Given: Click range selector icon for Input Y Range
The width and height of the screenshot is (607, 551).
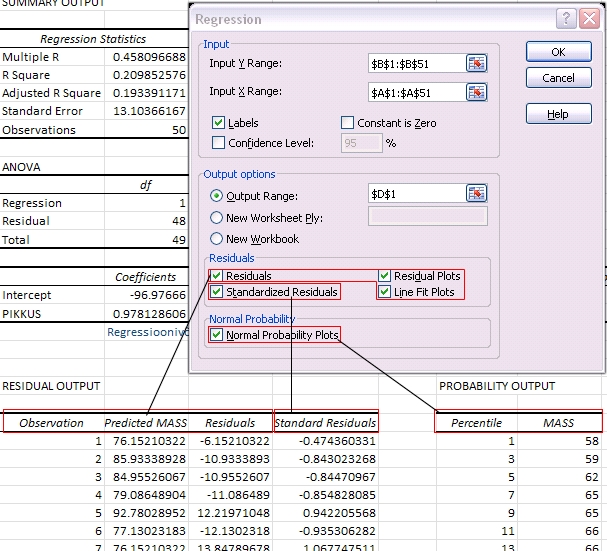Looking at the screenshot, I should [477, 63].
